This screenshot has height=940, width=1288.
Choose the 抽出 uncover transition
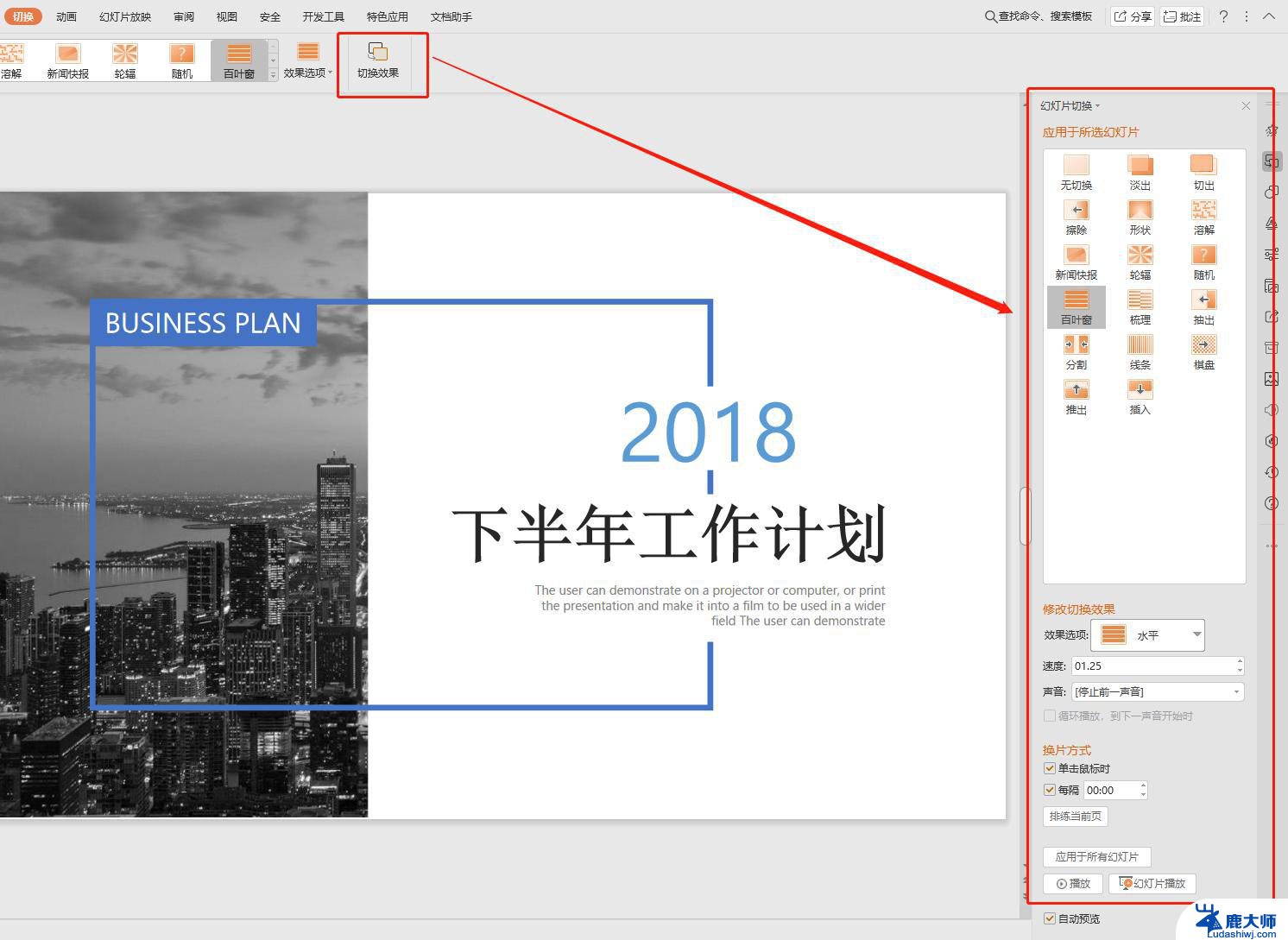tap(1203, 307)
